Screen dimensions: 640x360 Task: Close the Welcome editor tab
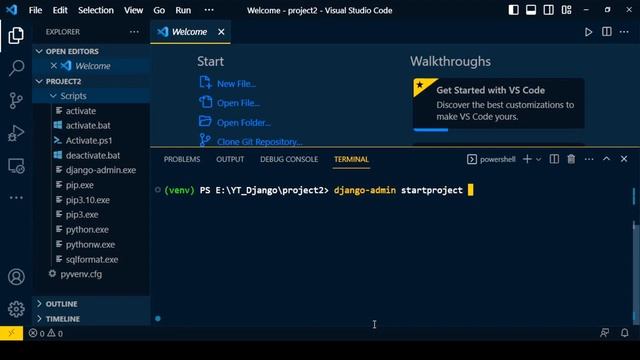pyautogui.click(x=221, y=32)
